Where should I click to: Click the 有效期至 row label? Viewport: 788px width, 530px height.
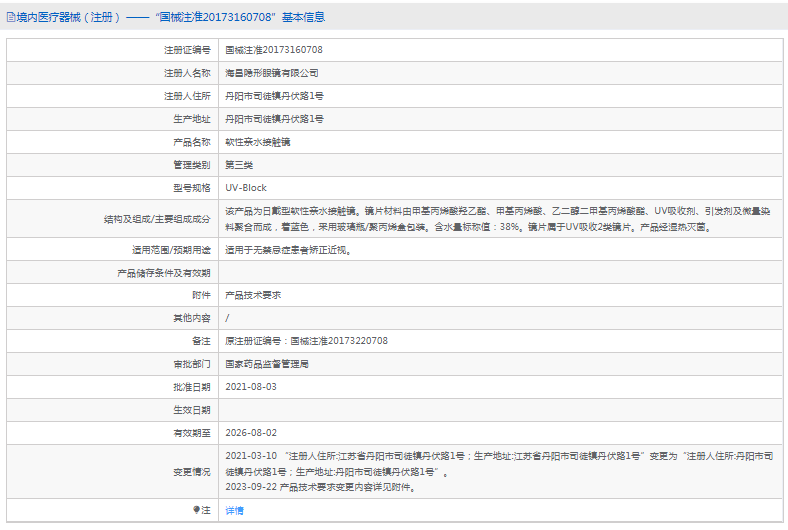point(192,433)
